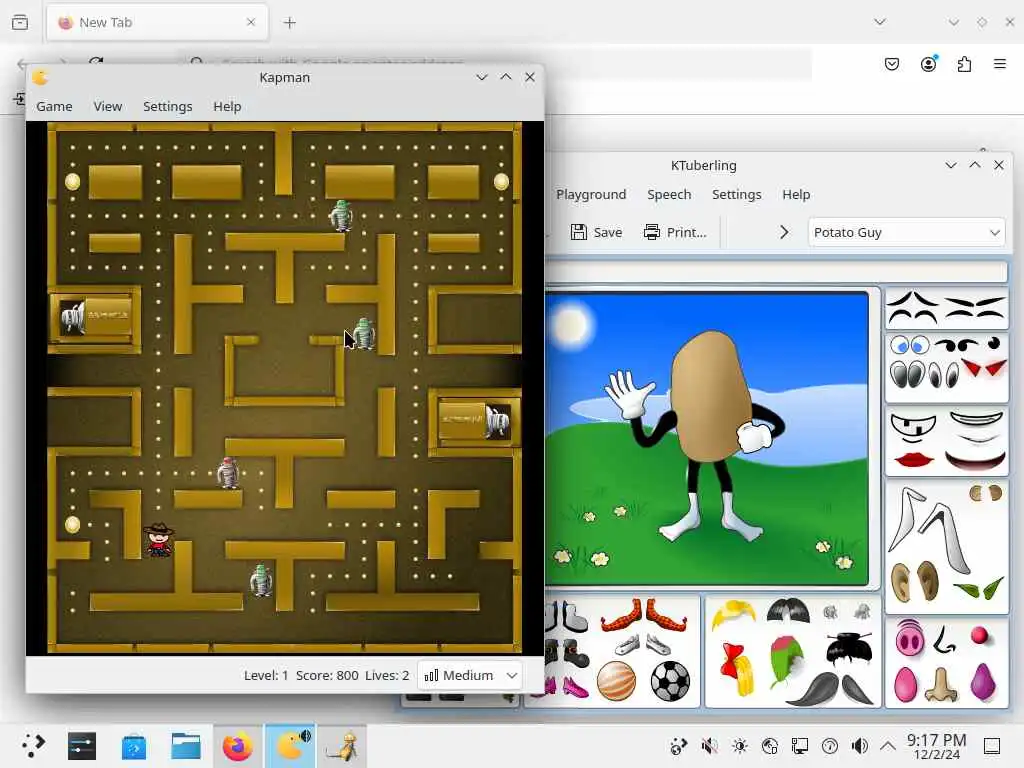Pick the red lips mouth piece
Screen dimensions: 1024x768
(914, 460)
